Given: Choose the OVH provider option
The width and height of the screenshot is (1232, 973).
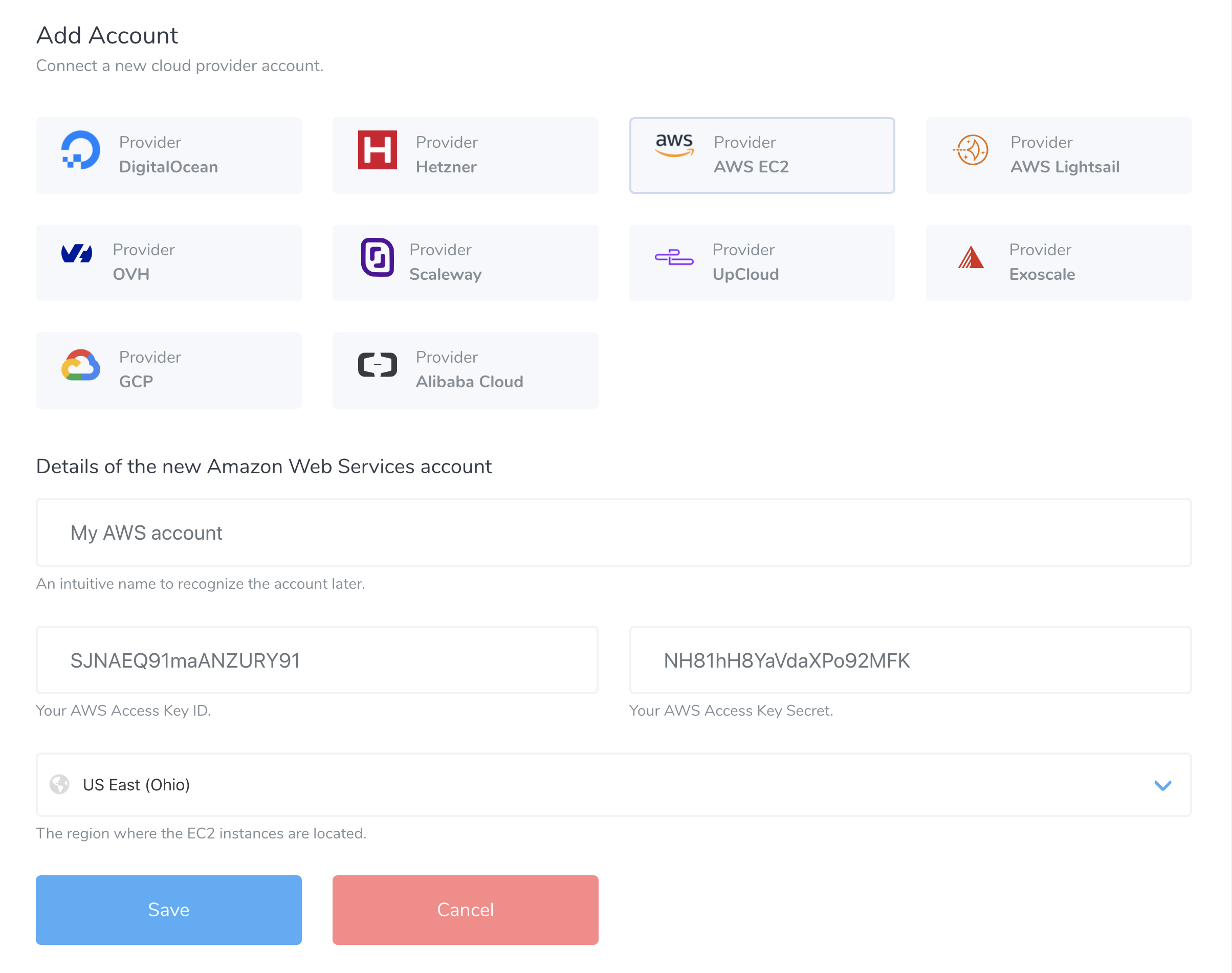Looking at the screenshot, I should [x=169, y=263].
